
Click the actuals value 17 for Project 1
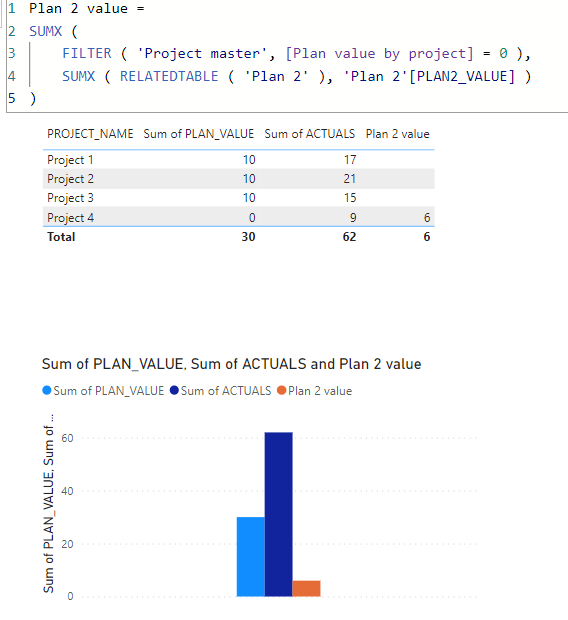350,160
